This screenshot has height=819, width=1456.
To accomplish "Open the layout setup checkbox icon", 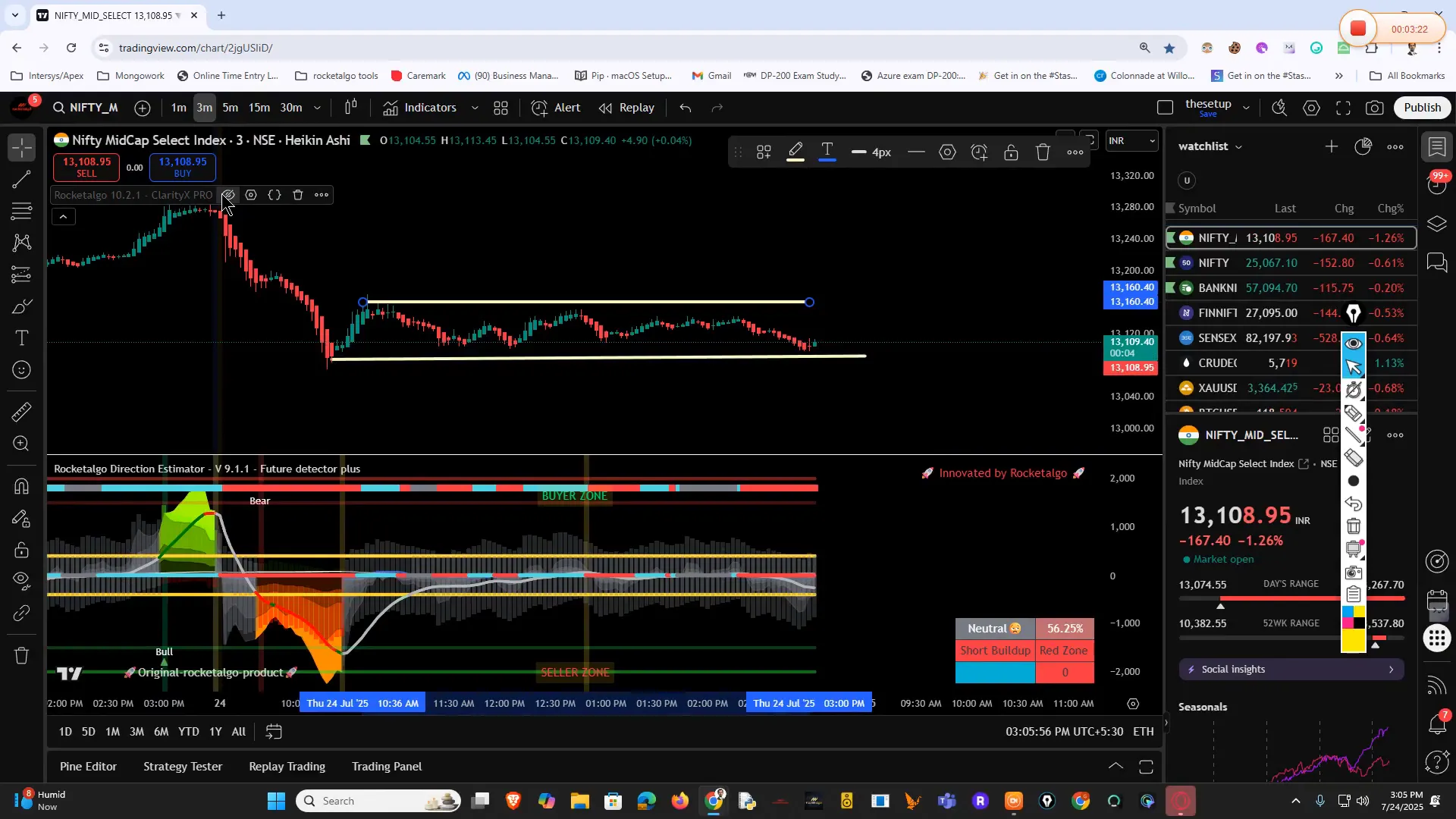I will click(x=1166, y=108).
